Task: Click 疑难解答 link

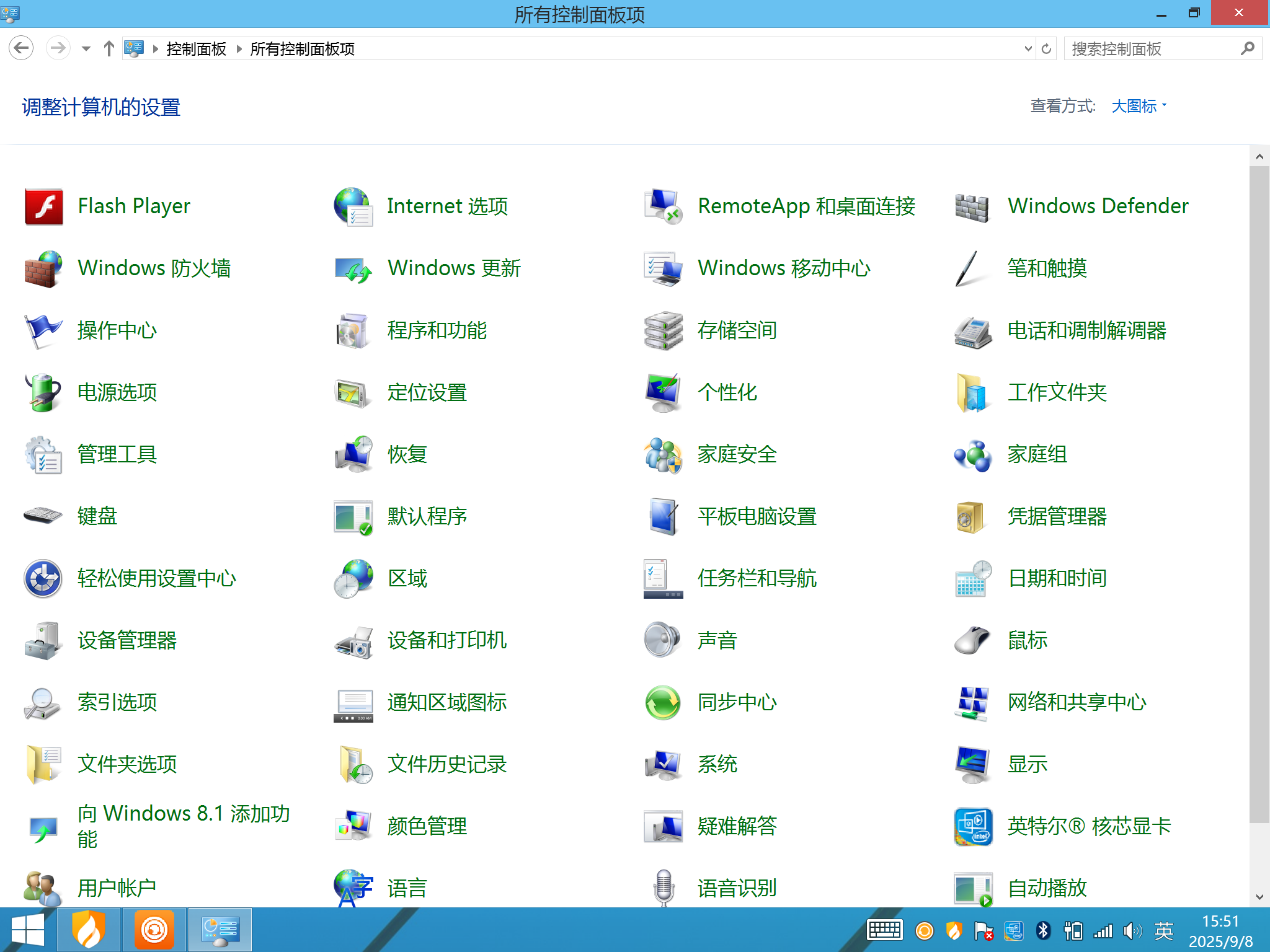Action: (737, 826)
